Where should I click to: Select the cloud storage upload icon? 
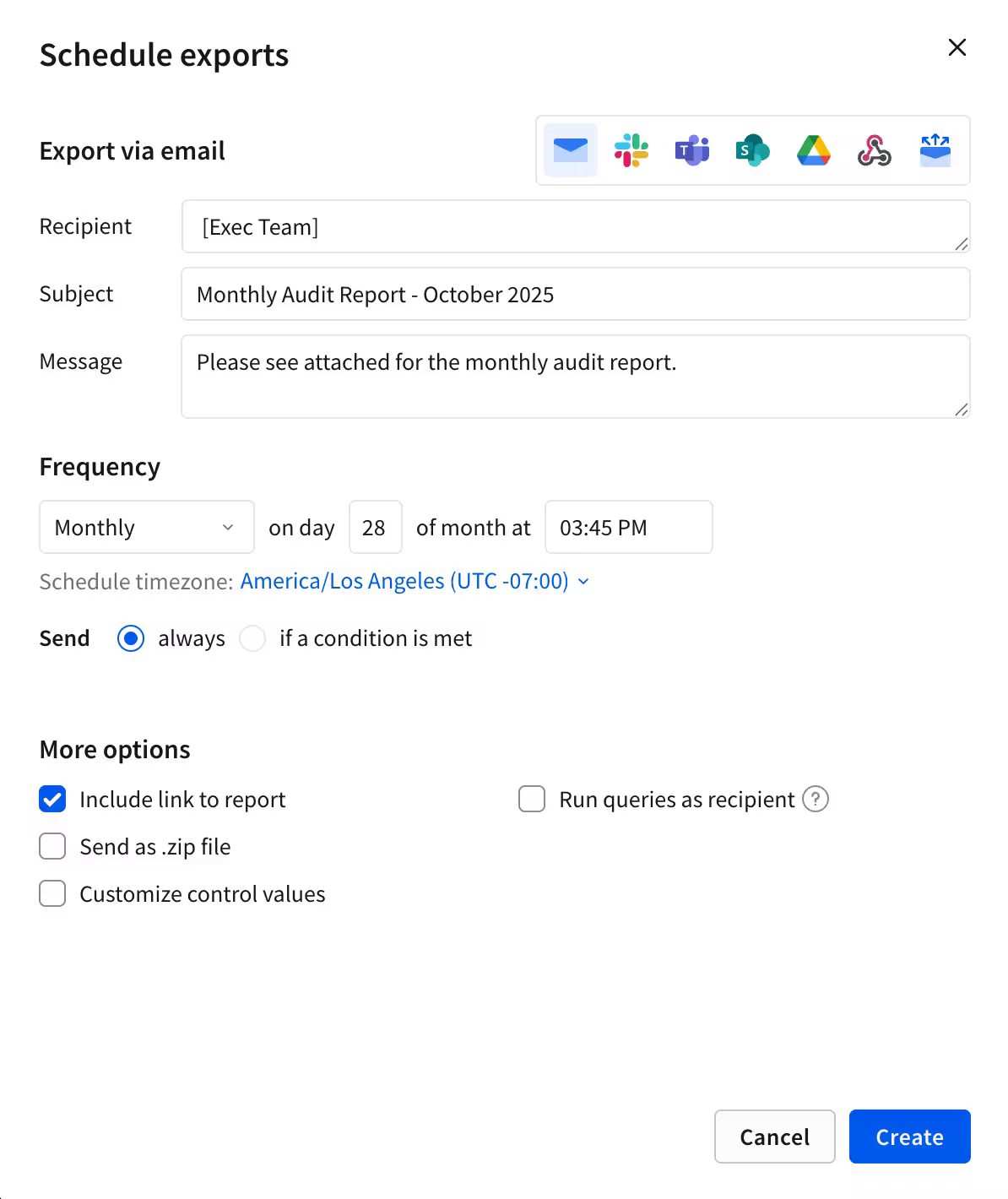click(935, 150)
